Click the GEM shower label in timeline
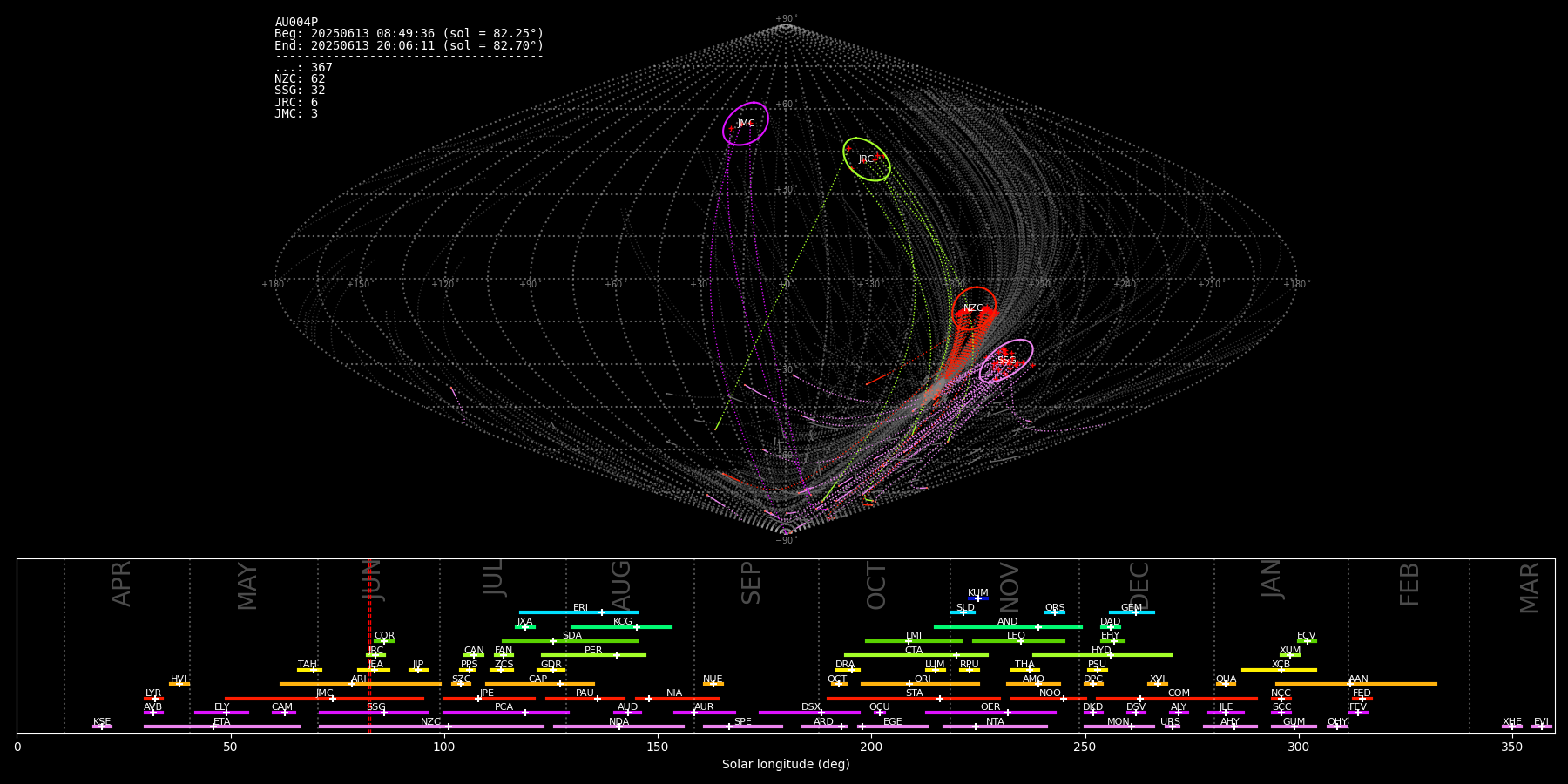 pyautogui.click(x=1132, y=608)
